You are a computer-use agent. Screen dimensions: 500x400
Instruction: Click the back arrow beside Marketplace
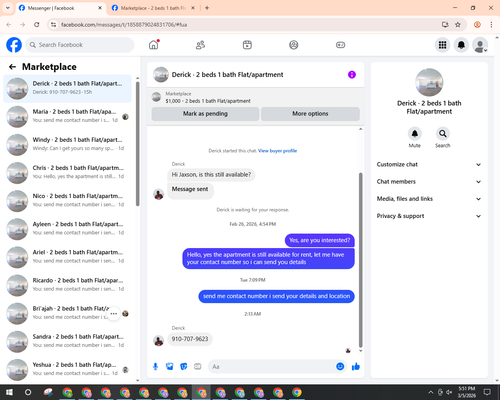(12, 67)
